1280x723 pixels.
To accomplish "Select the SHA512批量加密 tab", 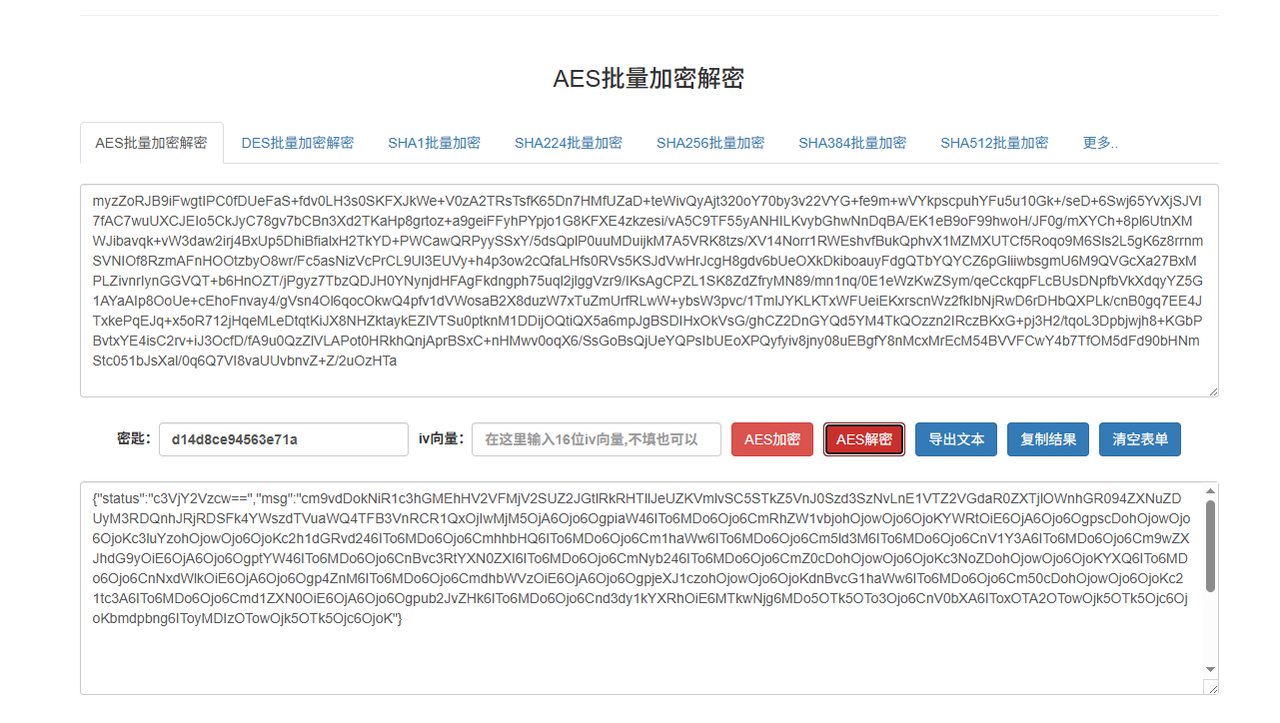I will click(x=994, y=143).
